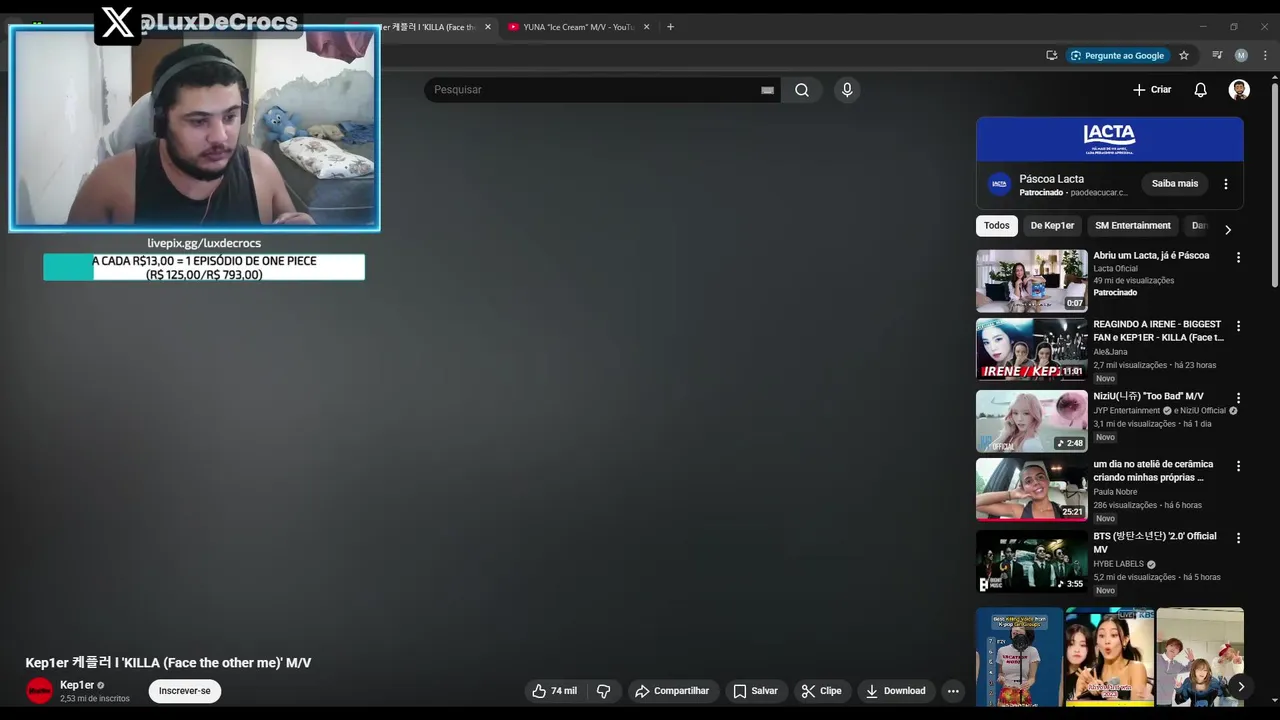This screenshot has width=1280, height=720.
Task: Select the SM Entertainment filter chip
Action: [x=1133, y=226]
